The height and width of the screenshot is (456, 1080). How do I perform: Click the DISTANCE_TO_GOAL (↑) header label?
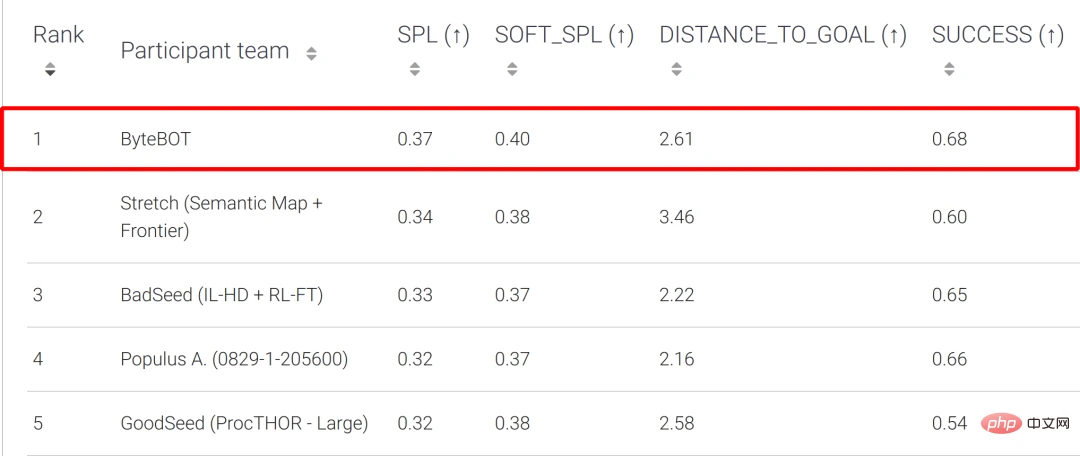pos(783,36)
